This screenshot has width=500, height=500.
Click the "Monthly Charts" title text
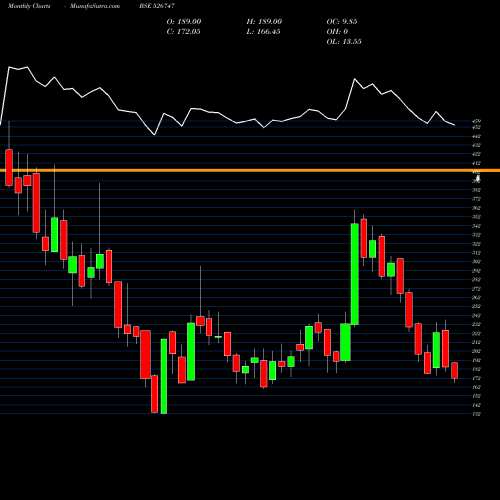(x=29, y=6)
